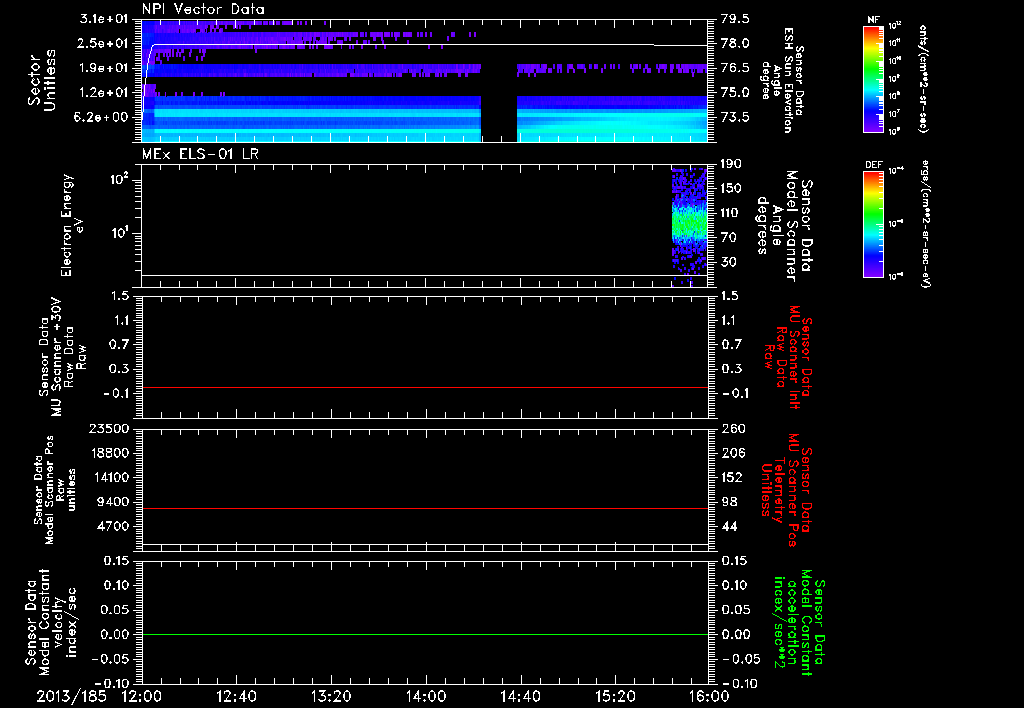This screenshot has height=708, width=1024.
Task: Click the red line in MU Scanner +30V plot
Action: pyautogui.click(x=425, y=387)
